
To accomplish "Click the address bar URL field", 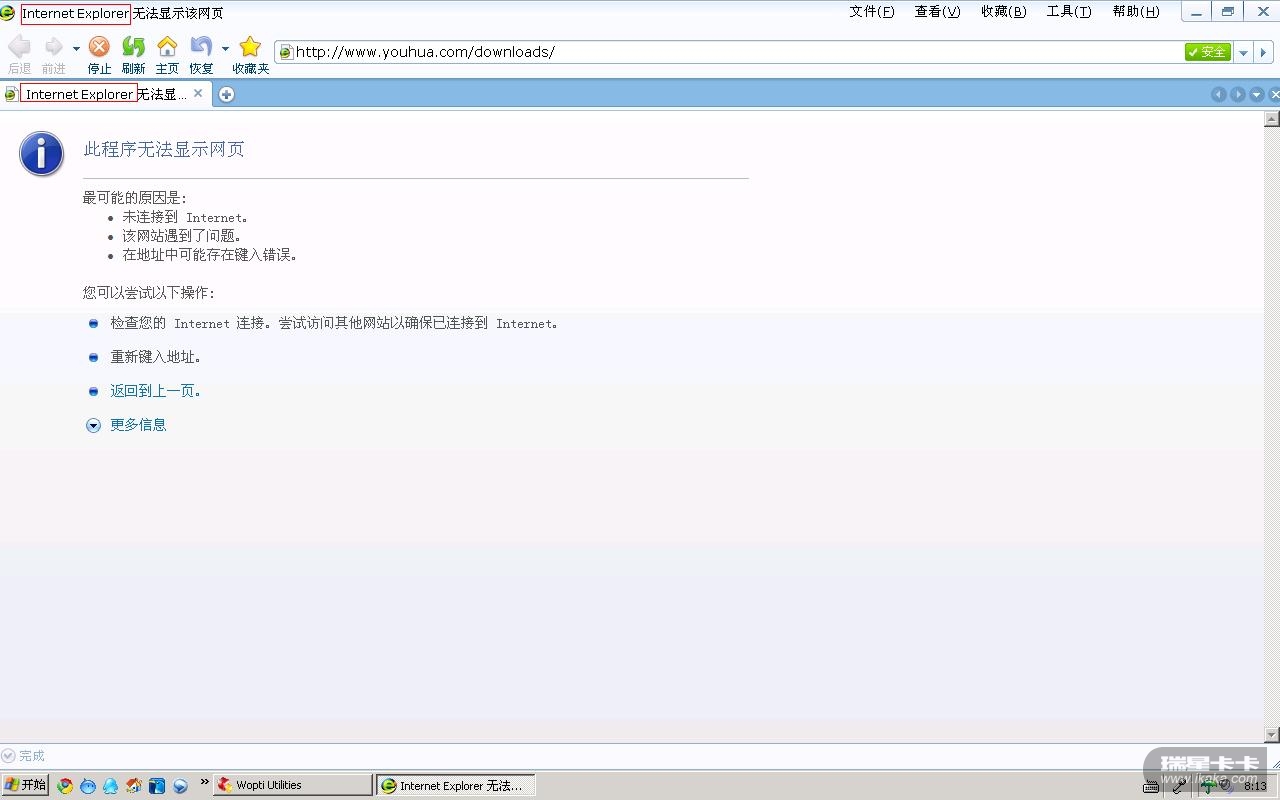I will [x=735, y=52].
